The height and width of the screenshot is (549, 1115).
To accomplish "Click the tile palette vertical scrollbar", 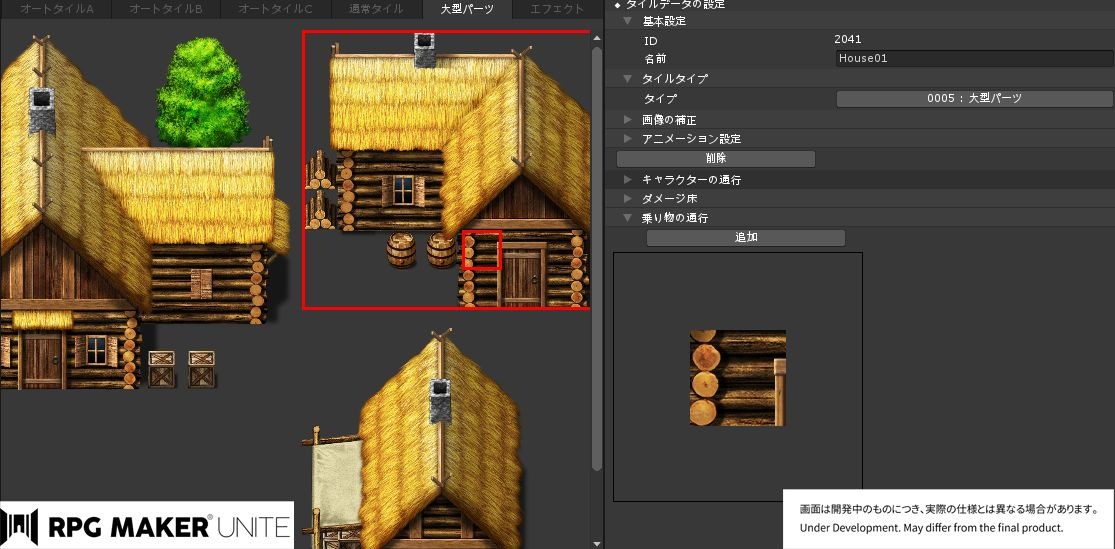I will click(x=597, y=256).
